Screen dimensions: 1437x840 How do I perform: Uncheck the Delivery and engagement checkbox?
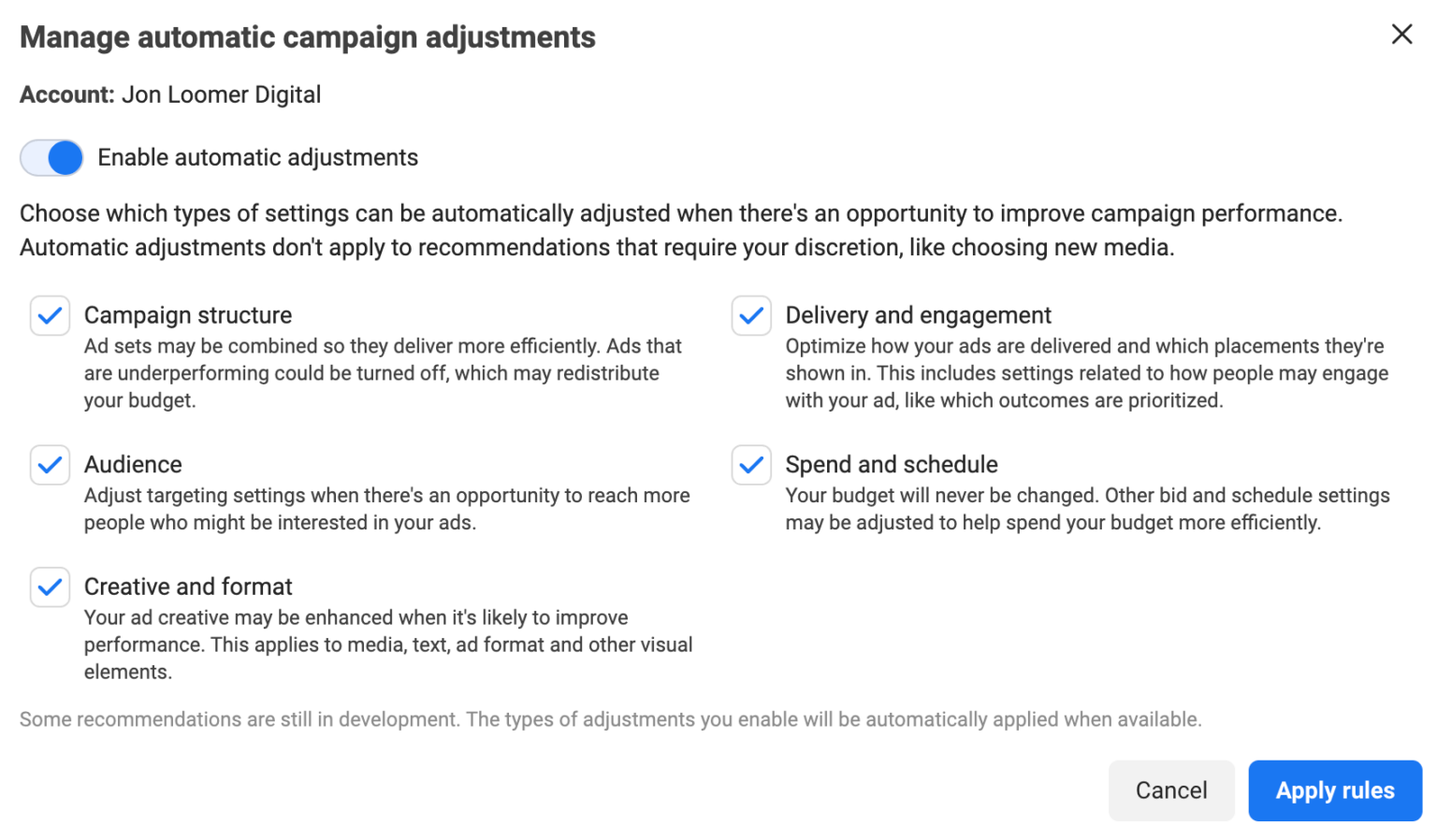751,315
